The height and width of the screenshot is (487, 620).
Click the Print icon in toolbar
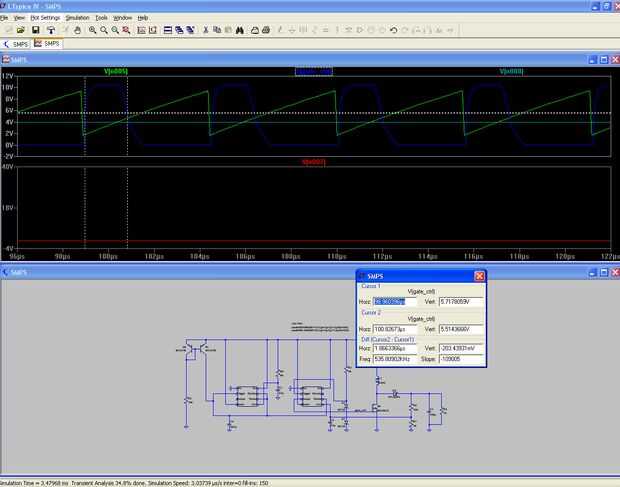click(254, 30)
